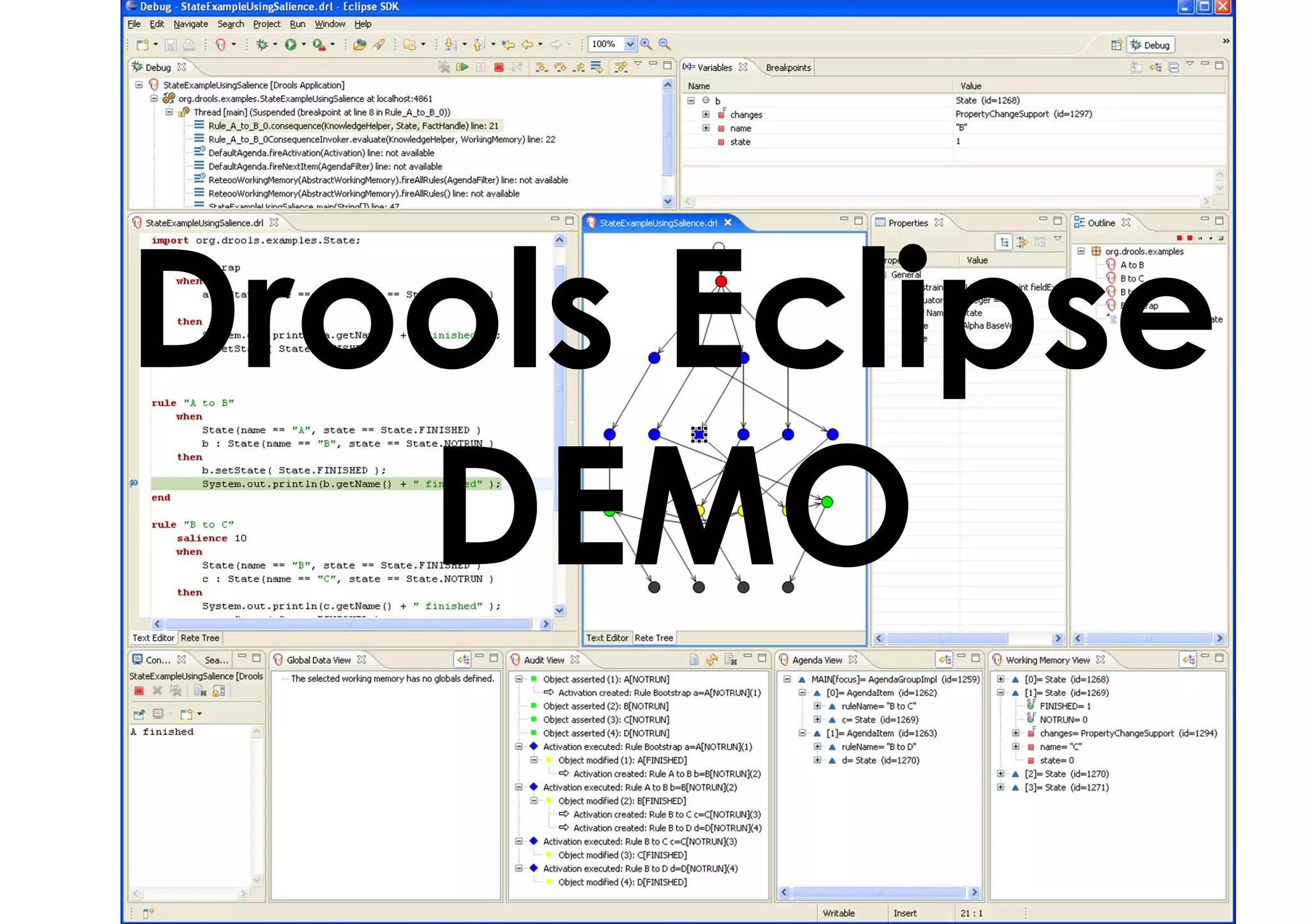The width and height of the screenshot is (1308, 924).
Task: Switch to the Breakpoints tab
Action: 788,68
